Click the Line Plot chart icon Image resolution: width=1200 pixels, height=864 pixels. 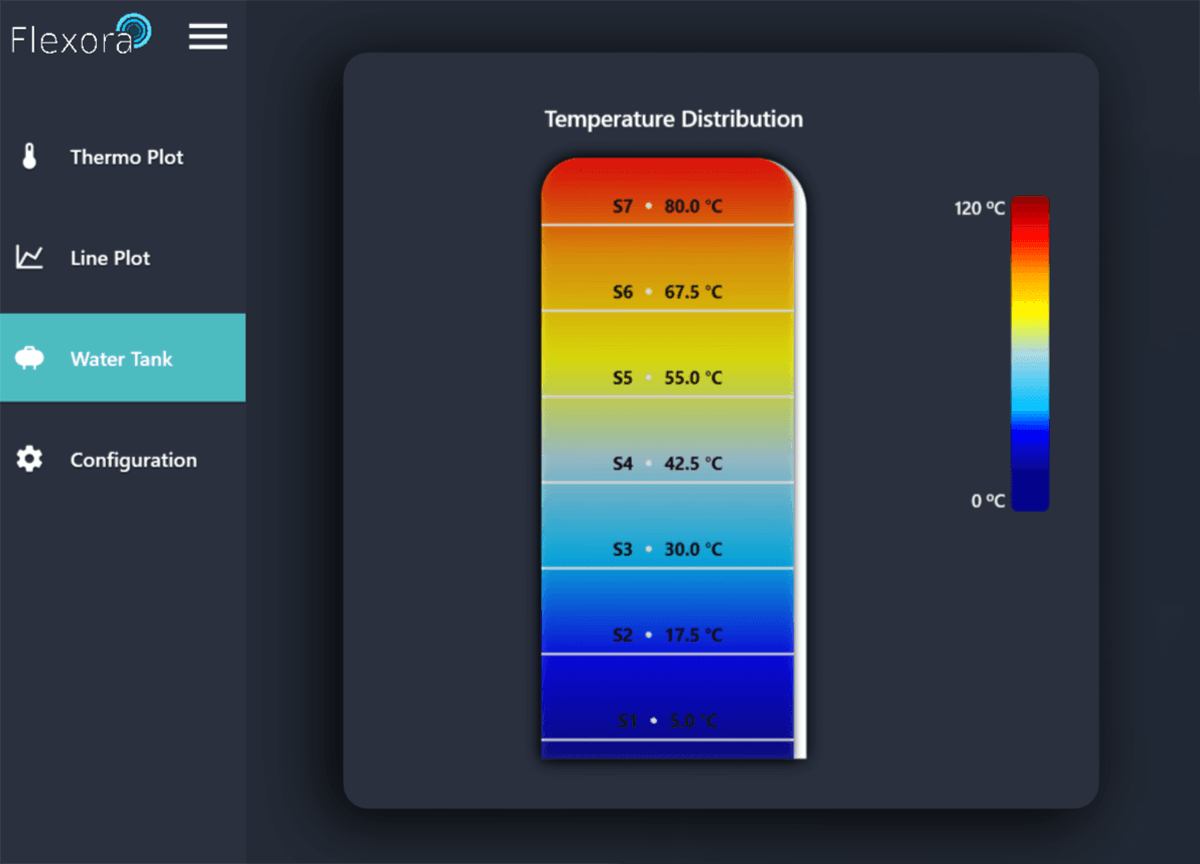coord(30,257)
